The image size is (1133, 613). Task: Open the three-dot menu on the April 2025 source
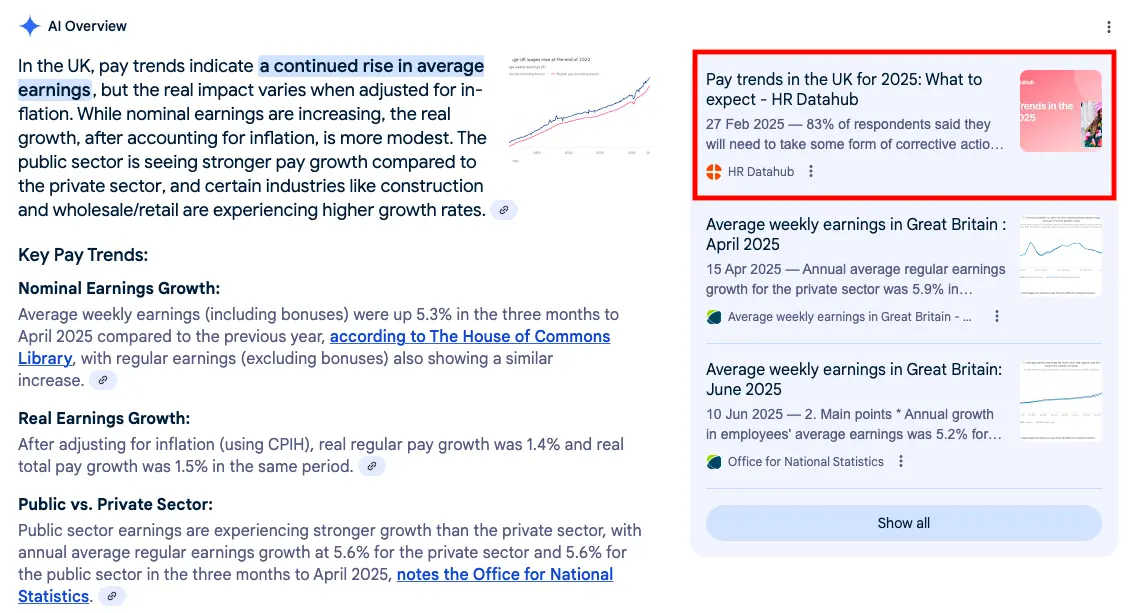pyautogui.click(x=996, y=317)
